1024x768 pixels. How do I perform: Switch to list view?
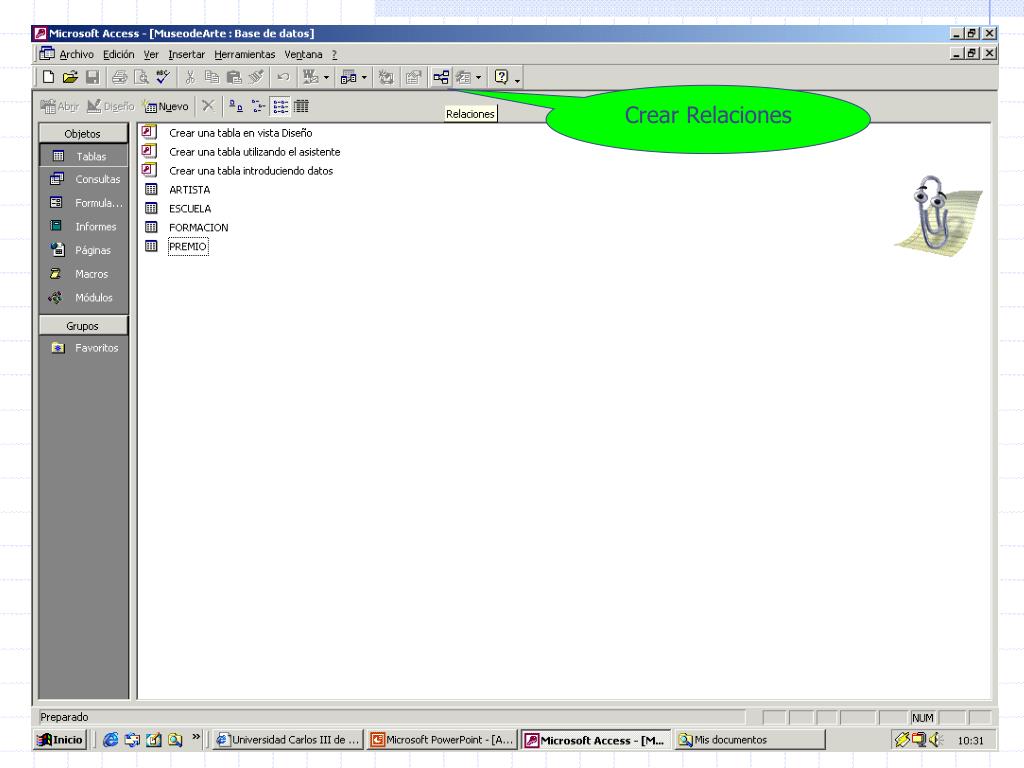point(281,106)
